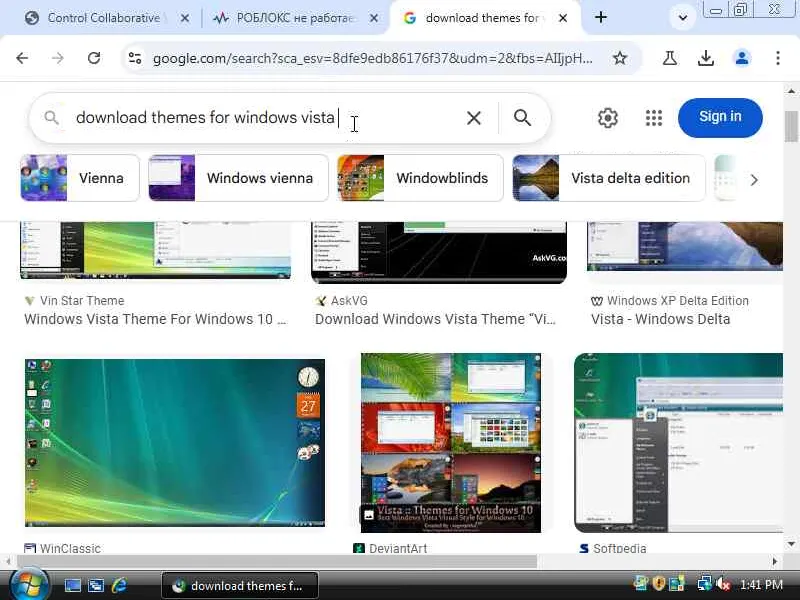Viewport: 800px width, 600px height.
Task: Open Windows Vista Theme For Windows 10 link
Action: point(156,319)
